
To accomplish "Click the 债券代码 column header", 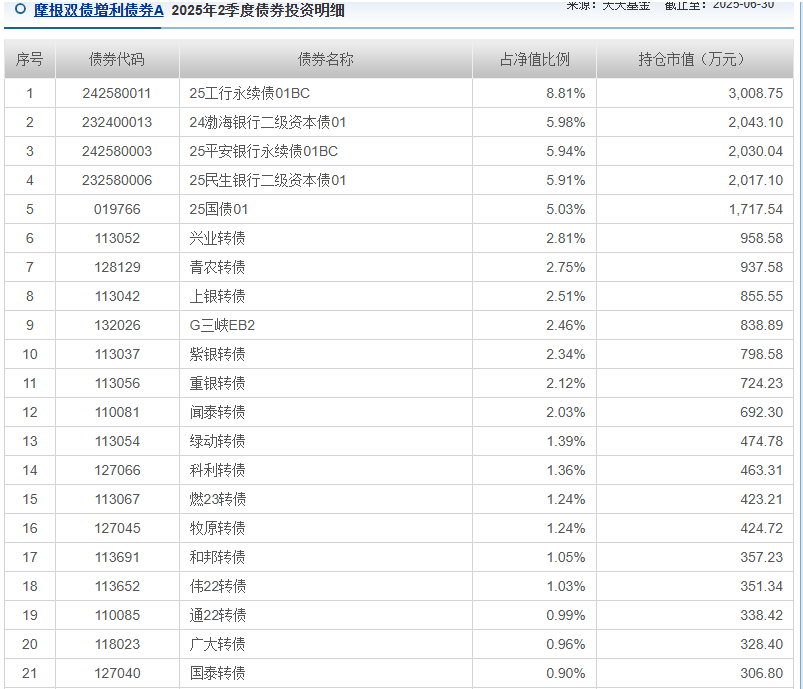I will (x=117, y=59).
